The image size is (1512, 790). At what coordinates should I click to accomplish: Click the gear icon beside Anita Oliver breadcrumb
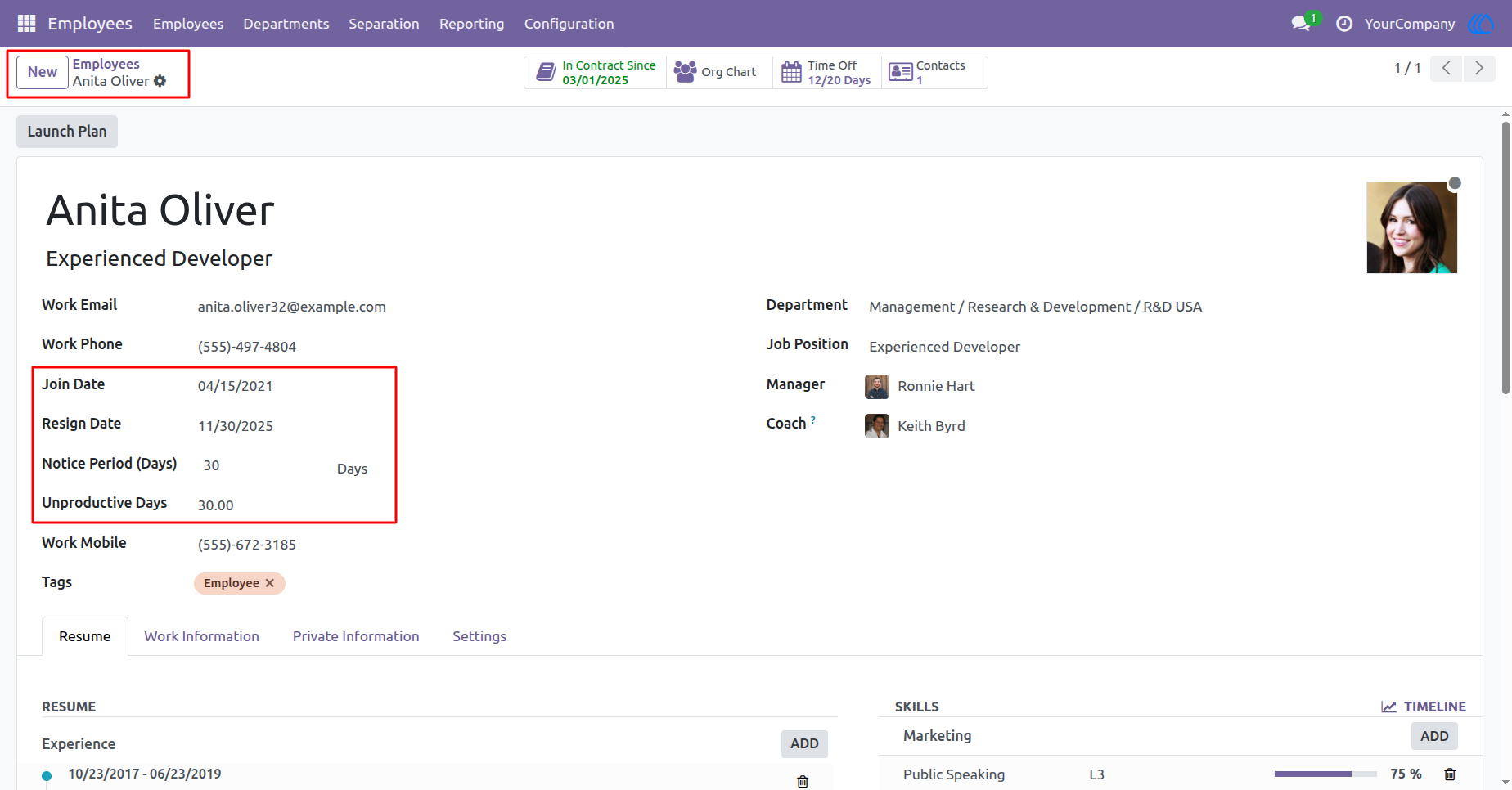160,81
